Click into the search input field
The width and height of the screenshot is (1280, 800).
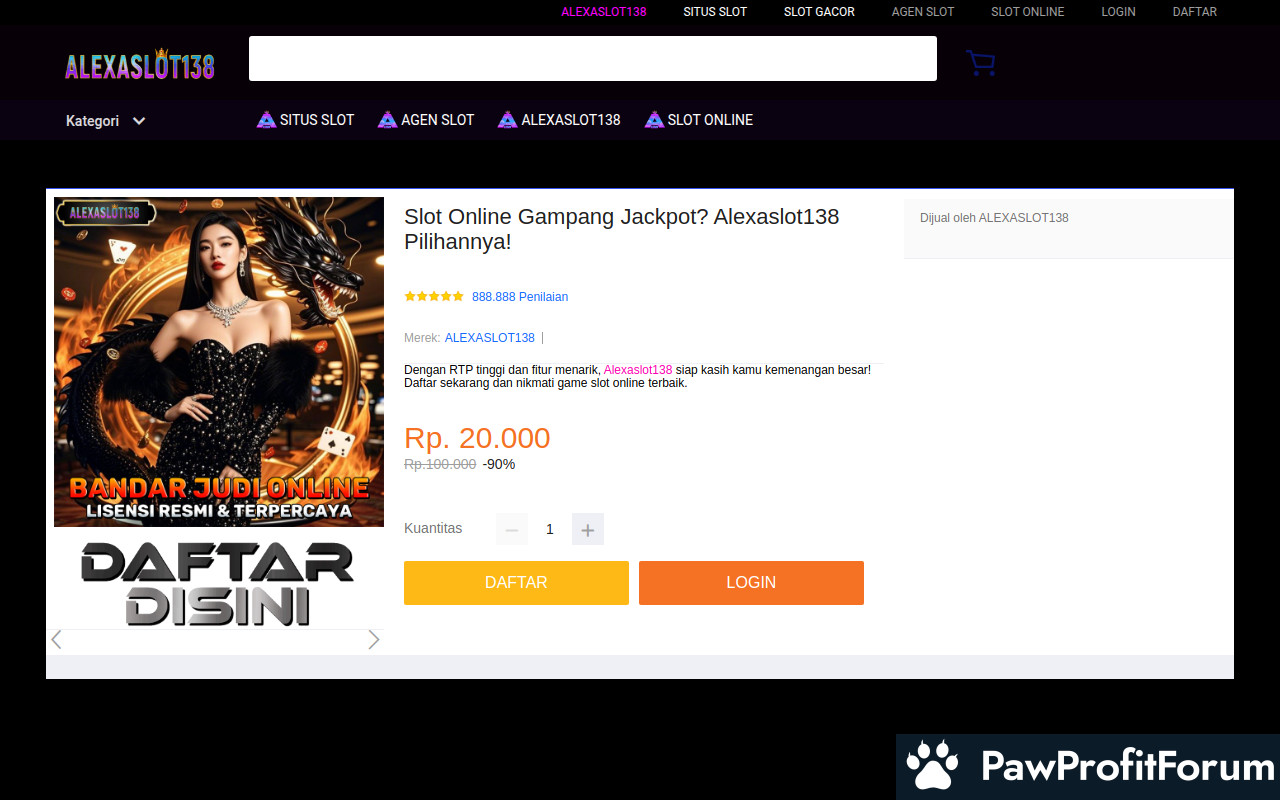pyautogui.click(x=592, y=59)
